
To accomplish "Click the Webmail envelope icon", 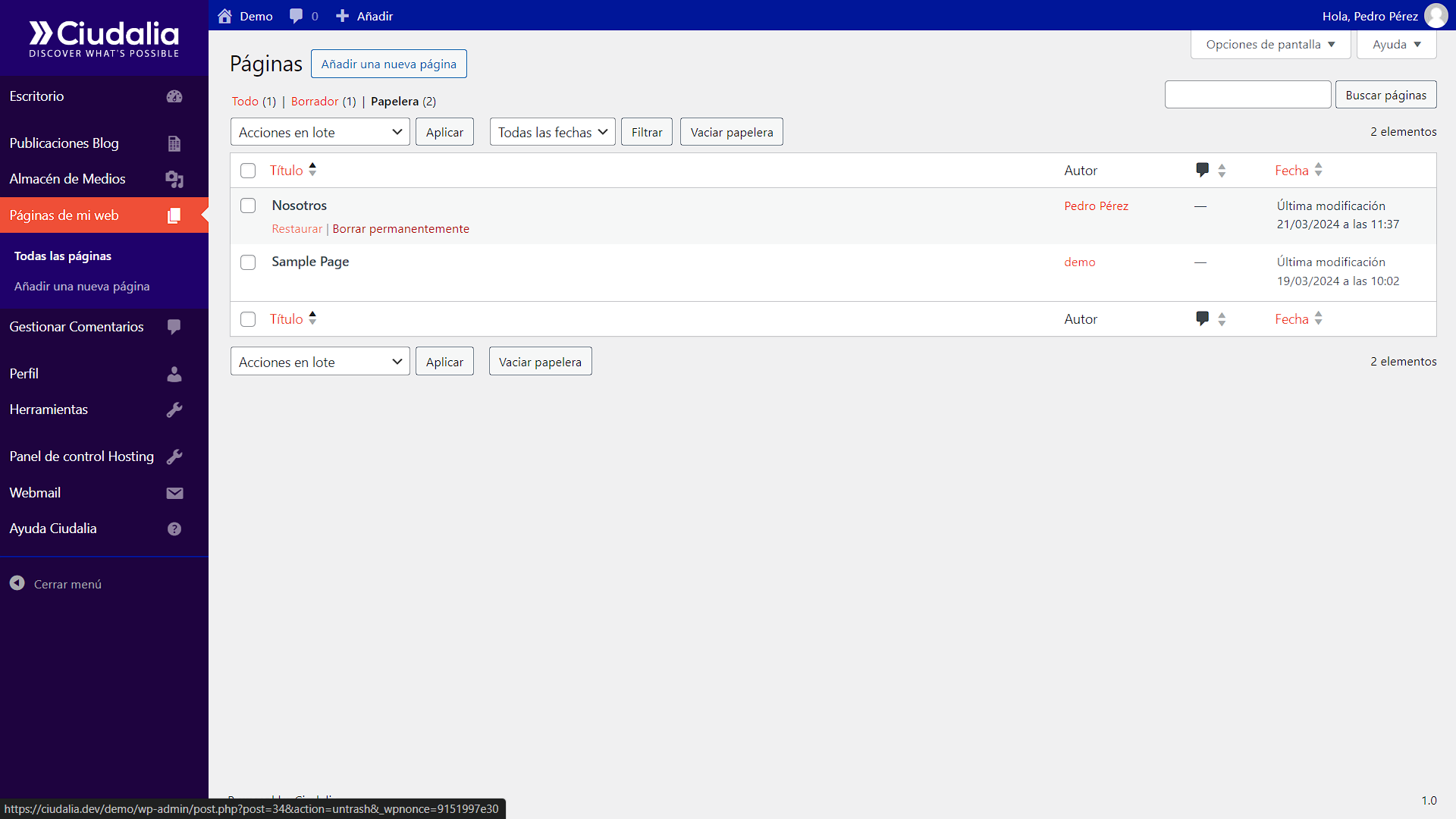I will (x=174, y=493).
